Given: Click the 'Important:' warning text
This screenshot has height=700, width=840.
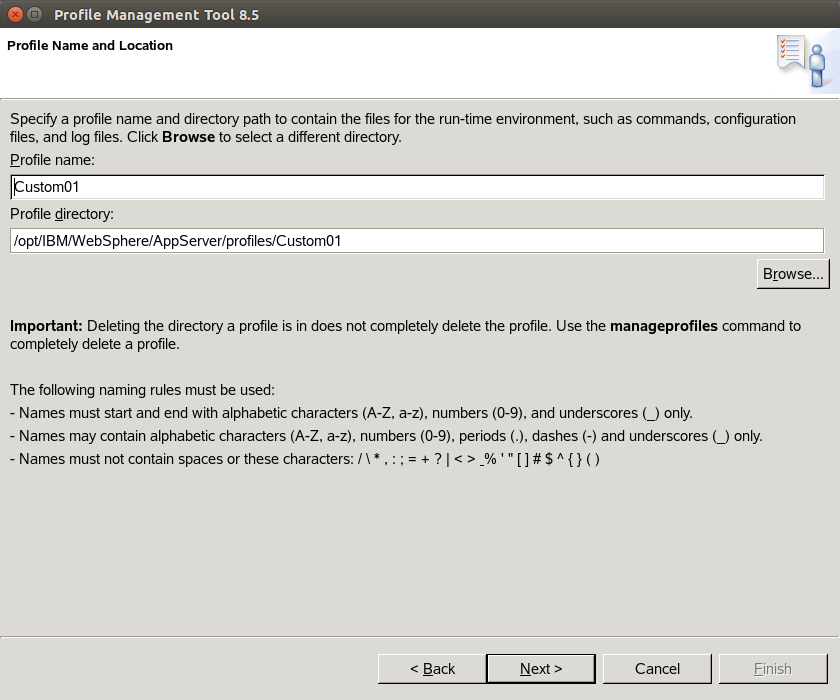Looking at the screenshot, I should (46, 326).
